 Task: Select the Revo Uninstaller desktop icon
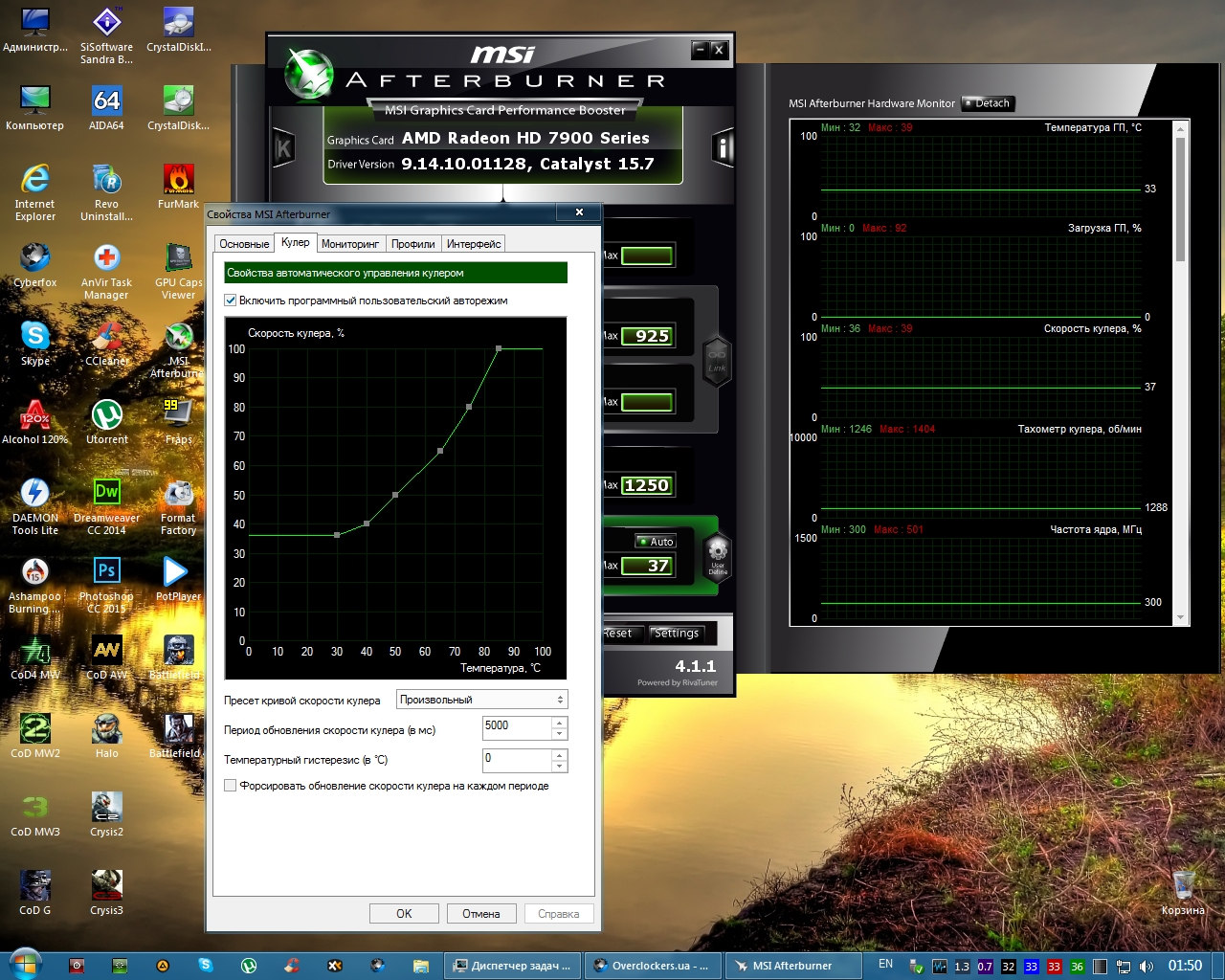pos(106,193)
